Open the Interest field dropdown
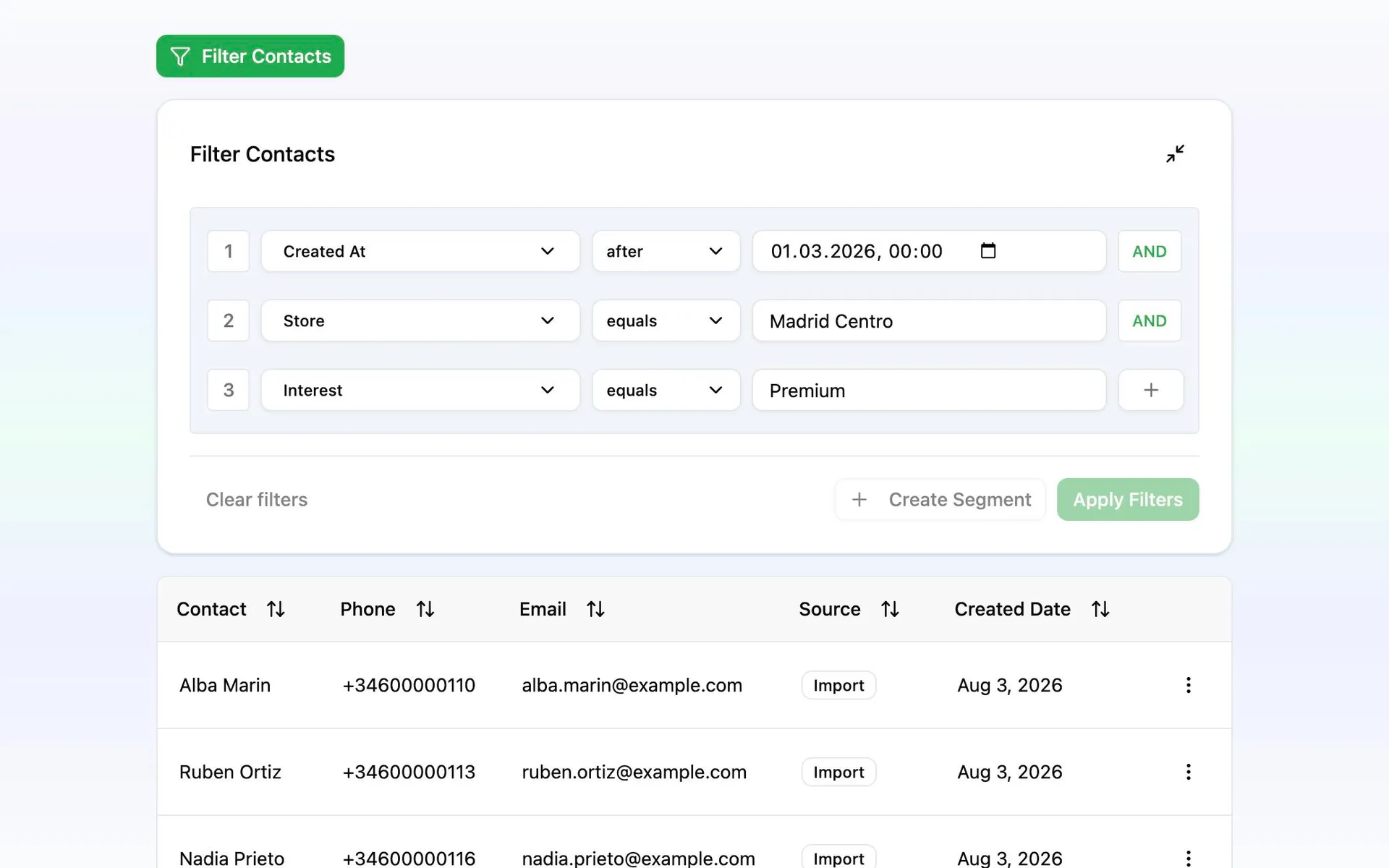This screenshot has width=1389, height=868. [420, 390]
